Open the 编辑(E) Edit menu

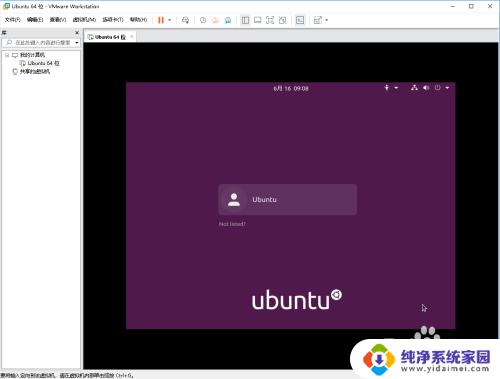click(x=35, y=20)
